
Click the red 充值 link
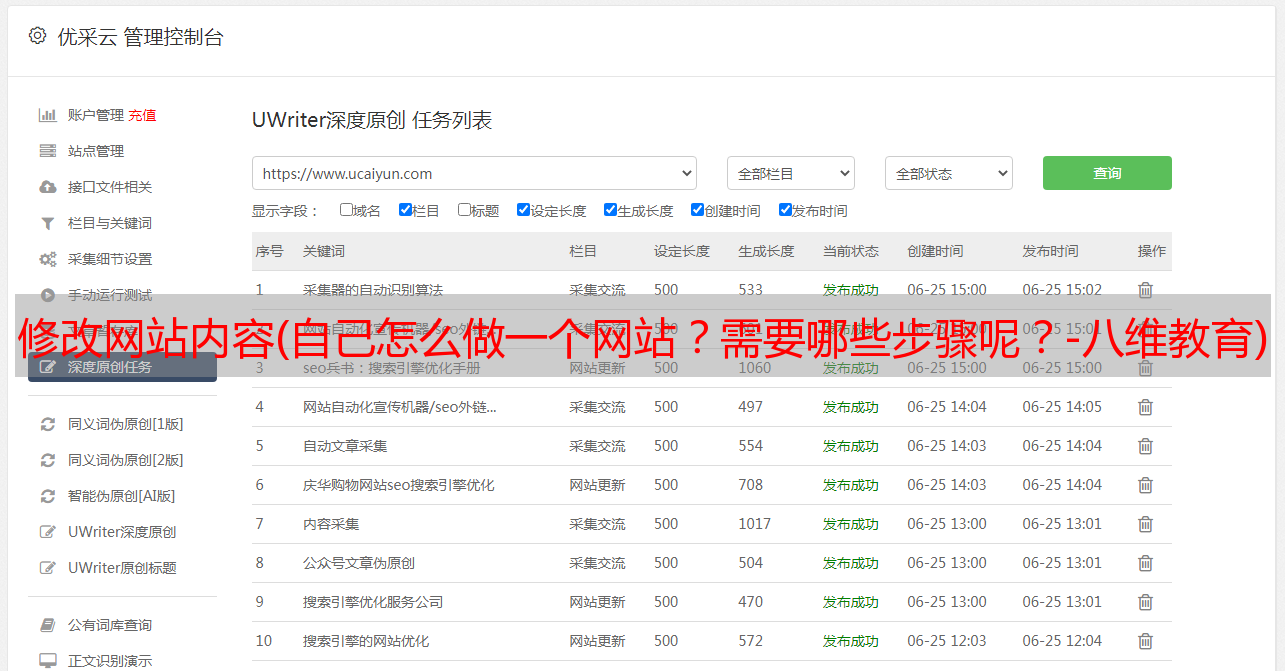[x=142, y=115]
